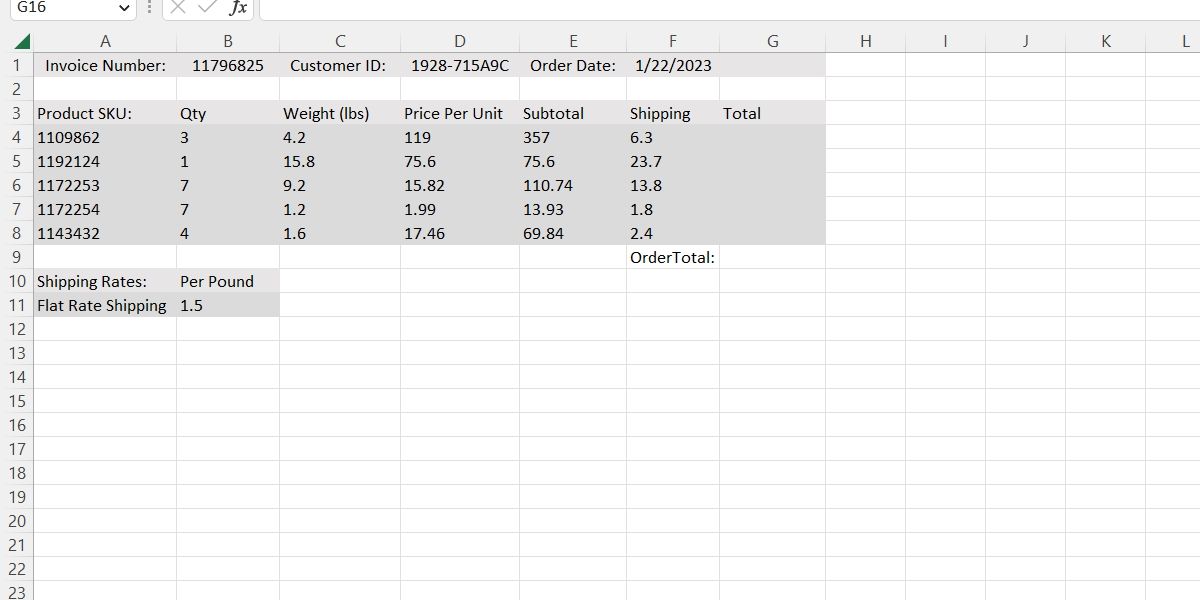The width and height of the screenshot is (1200, 600).
Task: Open the Name Box dropdown arrow
Action: pos(124,8)
